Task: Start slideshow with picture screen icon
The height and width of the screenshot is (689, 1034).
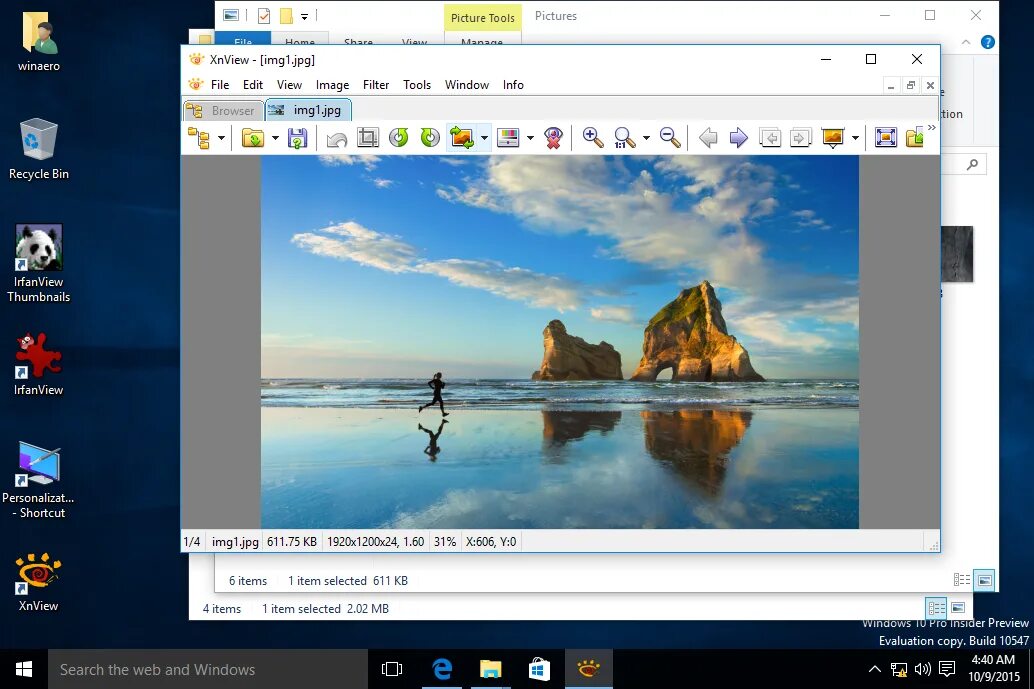Action: coord(833,138)
